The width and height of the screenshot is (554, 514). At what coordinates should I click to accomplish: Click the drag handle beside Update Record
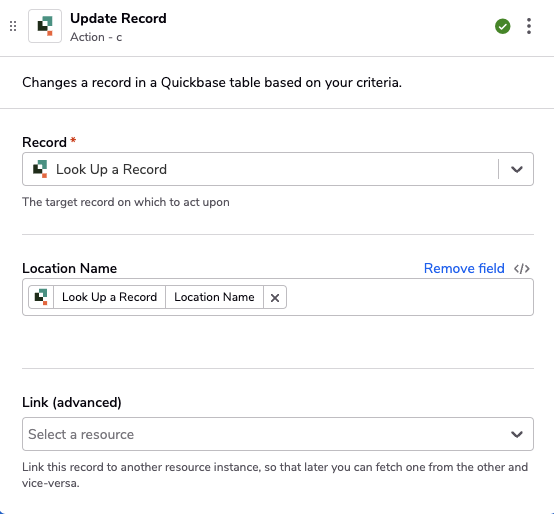point(13,26)
